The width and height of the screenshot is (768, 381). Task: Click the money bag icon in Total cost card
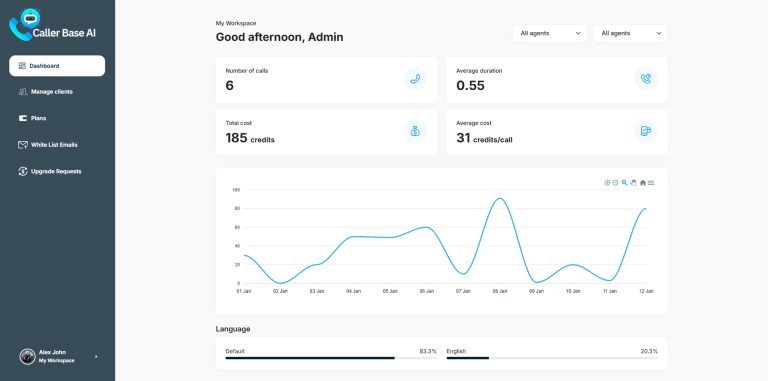click(x=415, y=131)
